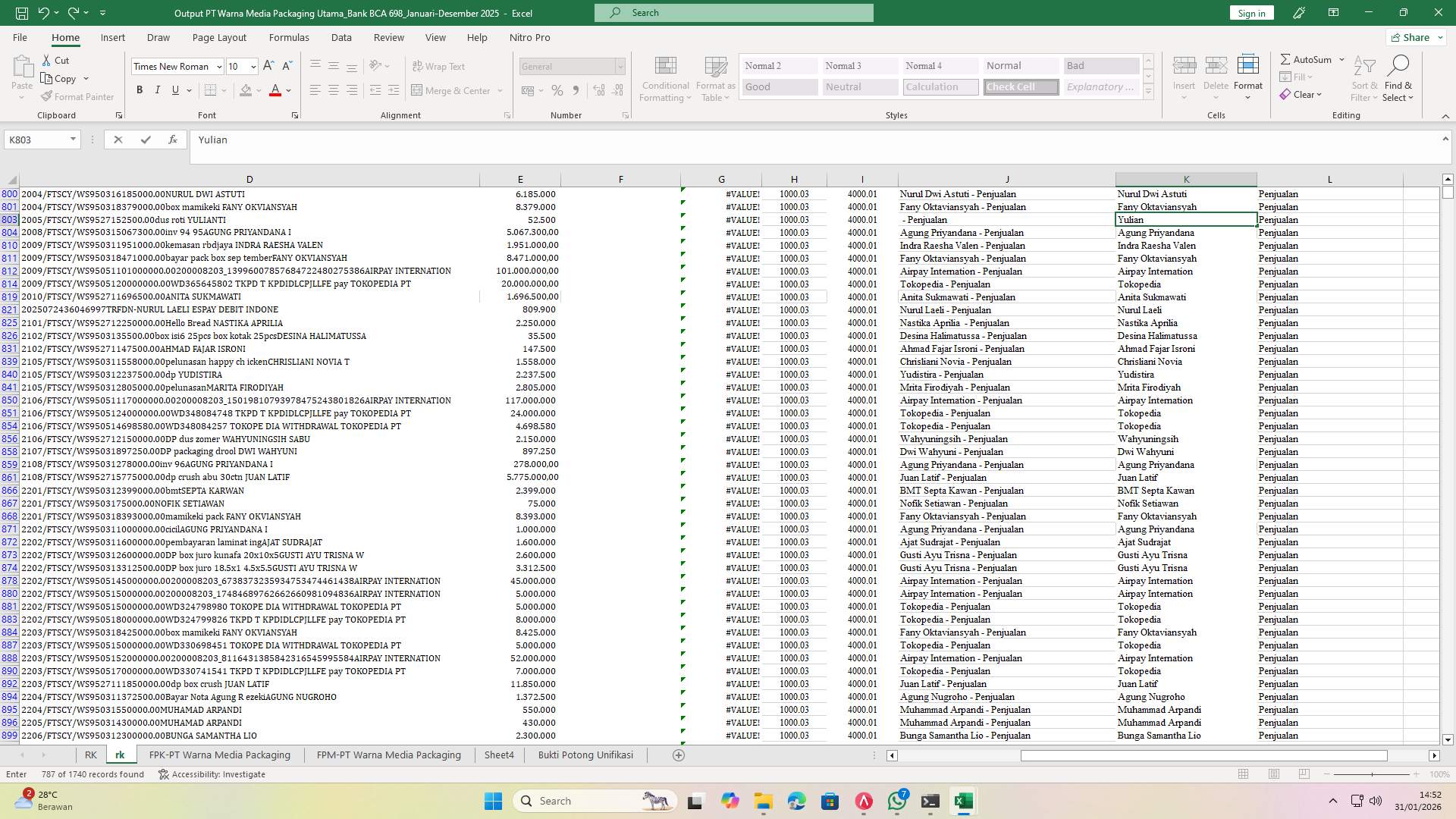The height and width of the screenshot is (819, 1456).
Task: Click the Share button
Action: 1415,37
